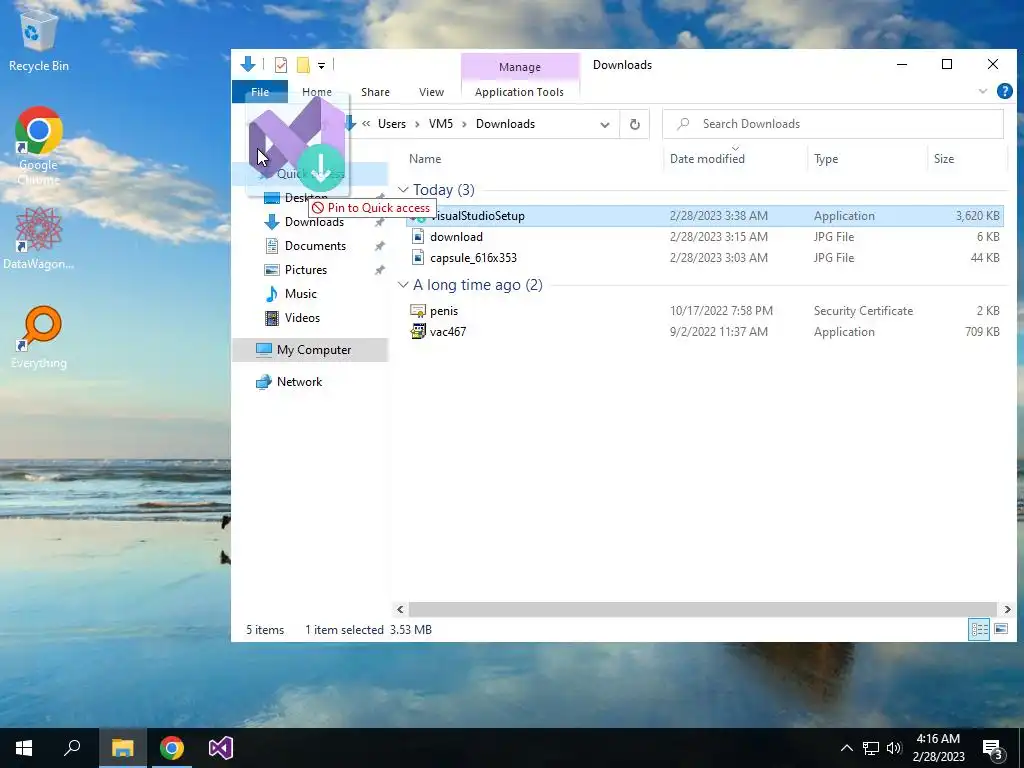Switch to the Home ribbon tab
The height and width of the screenshot is (768, 1024).
point(317,92)
